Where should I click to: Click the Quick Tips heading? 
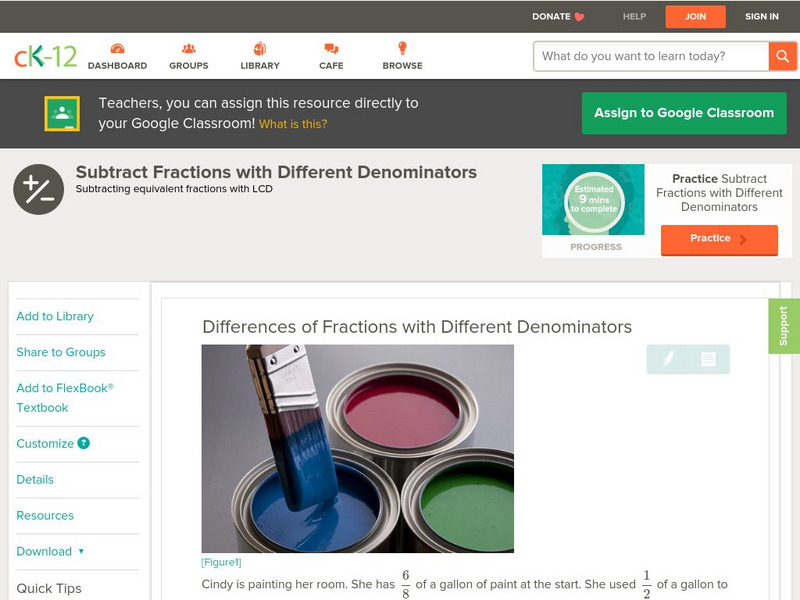click(x=49, y=588)
